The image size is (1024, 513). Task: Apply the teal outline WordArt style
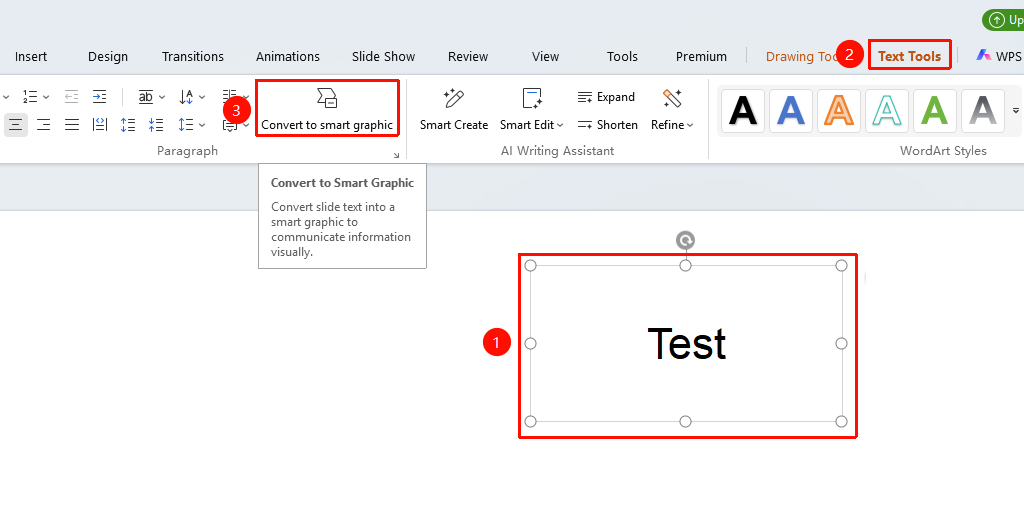(x=887, y=111)
